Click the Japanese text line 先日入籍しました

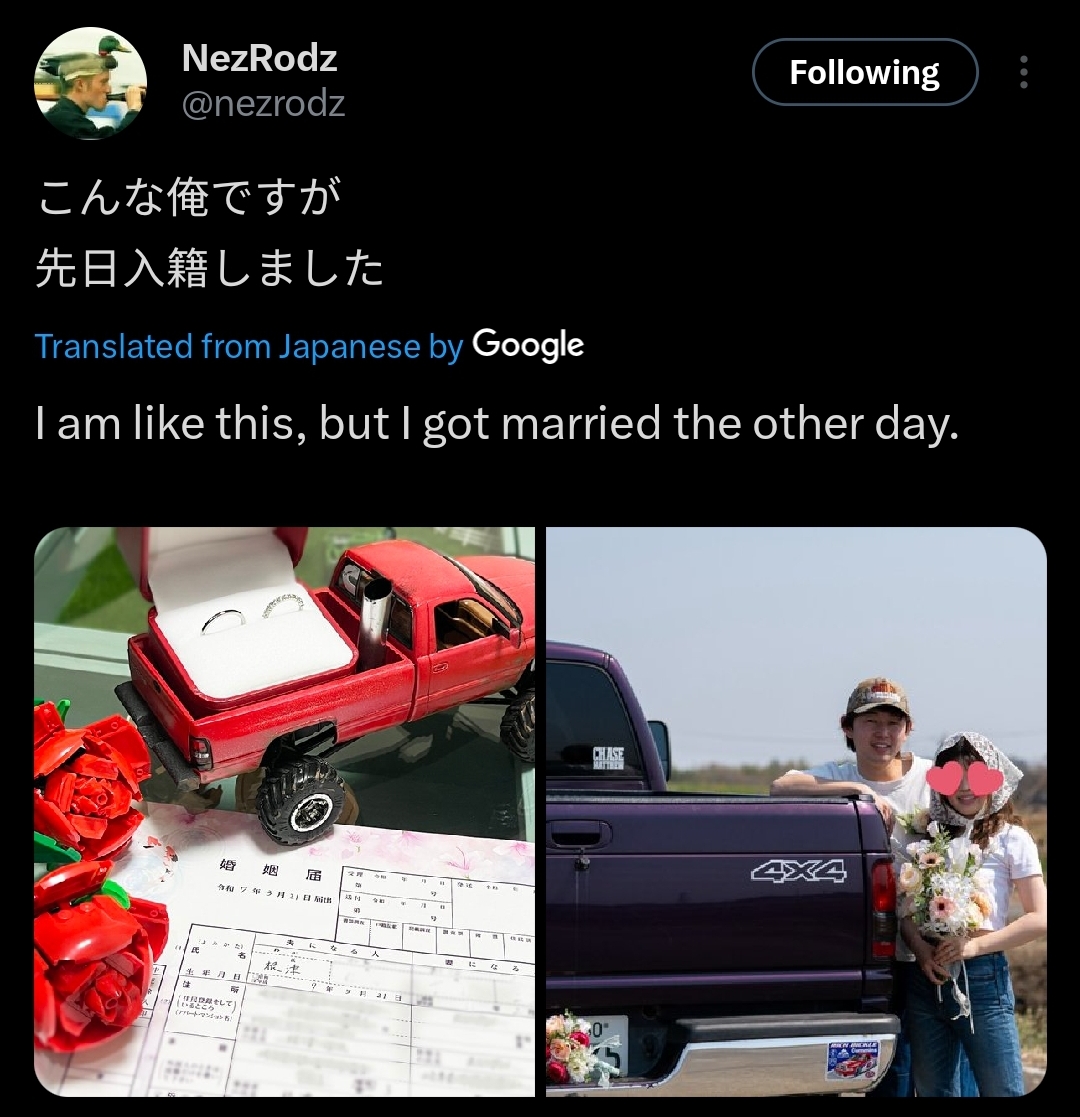tap(209, 268)
